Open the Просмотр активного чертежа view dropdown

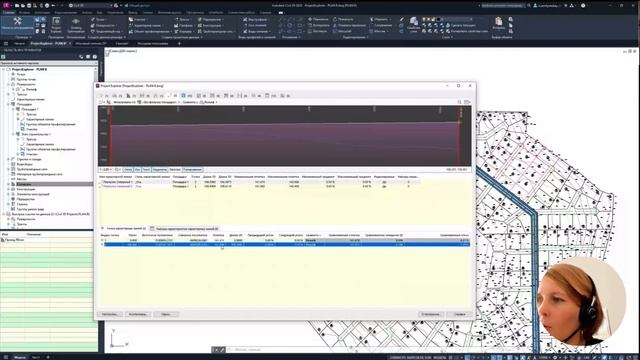tap(49, 63)
